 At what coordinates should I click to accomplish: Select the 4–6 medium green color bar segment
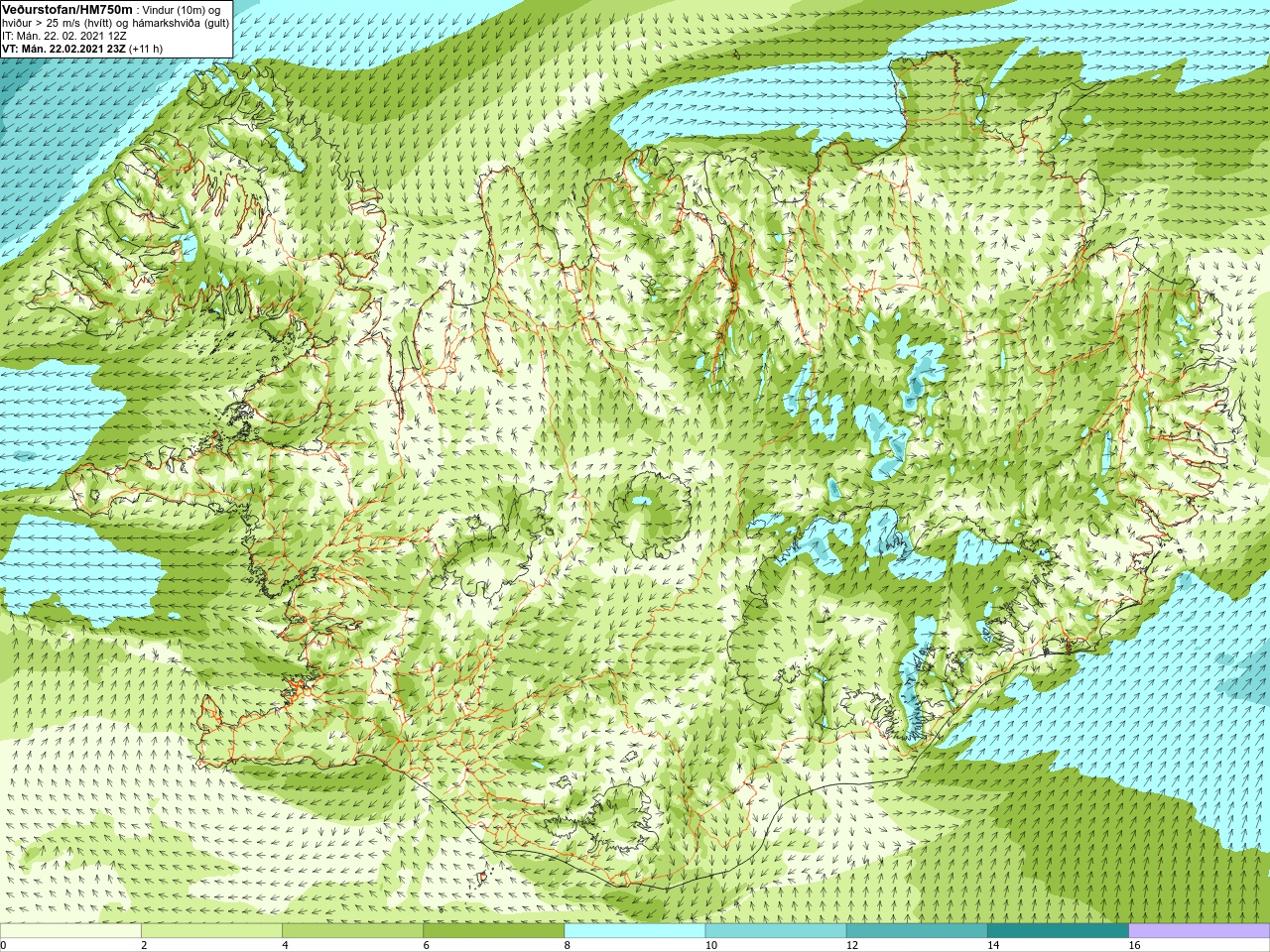(x=352, y=931)
